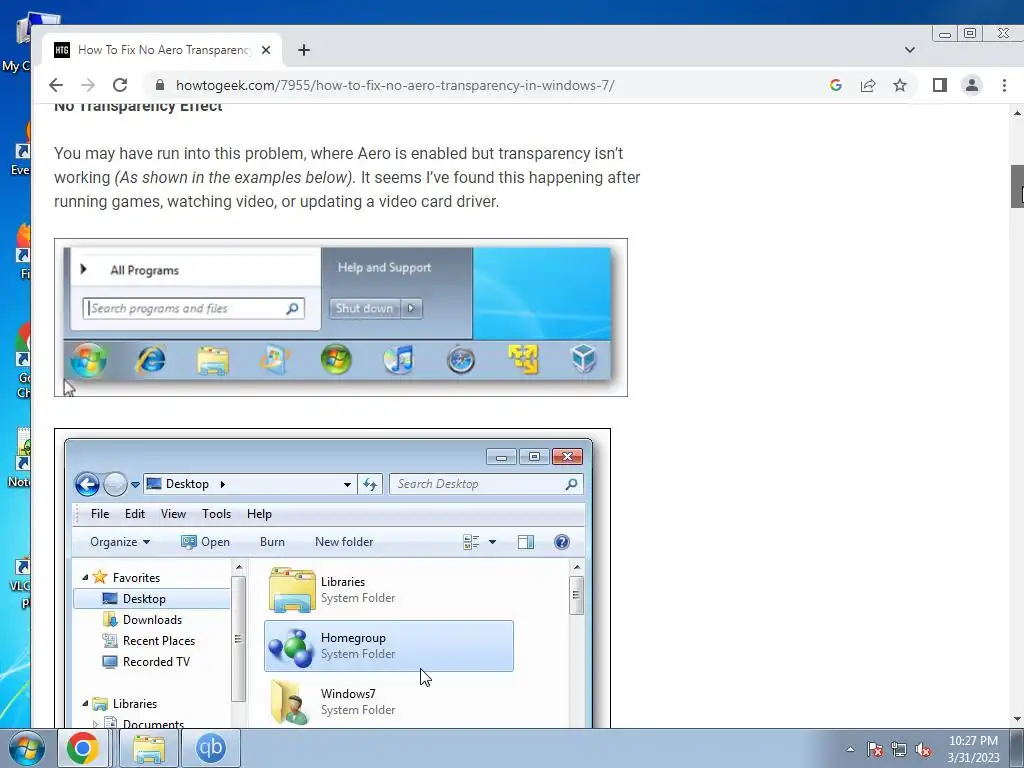The height and width of the screenshot is (768, 1024).
Task: Click File menu in Explorer image
Action: (100, 514)
